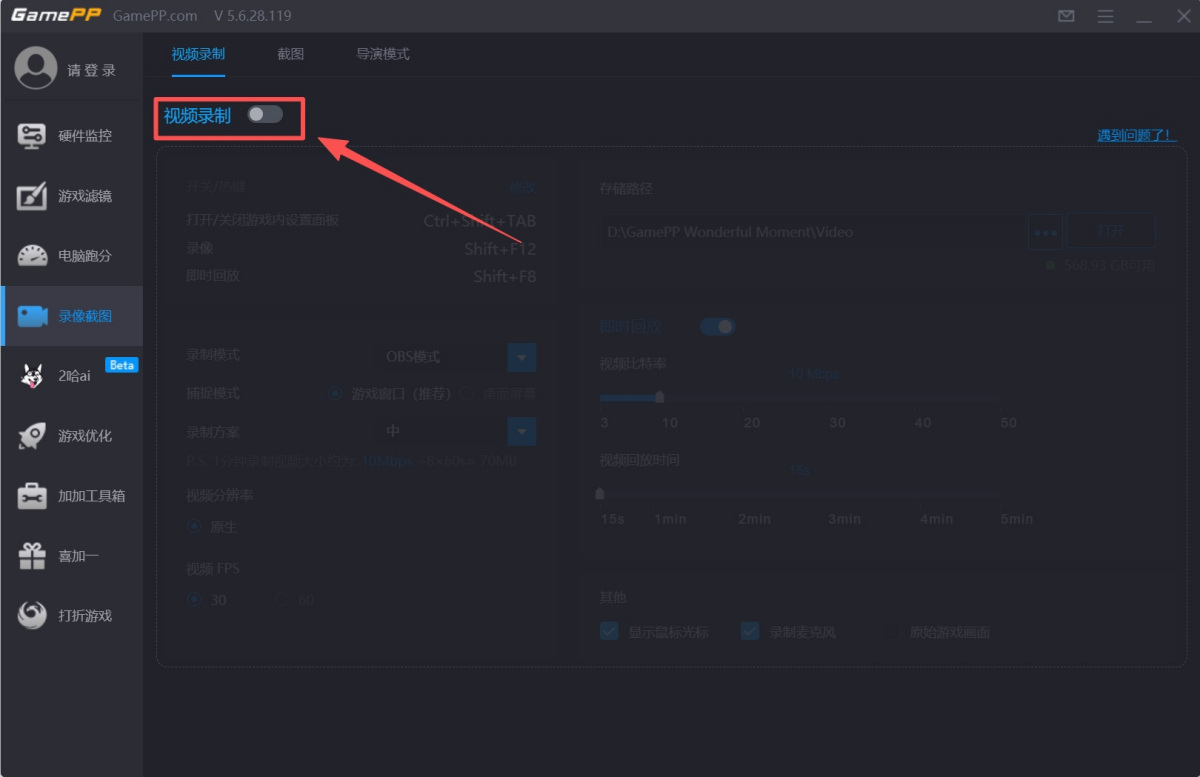Open the hamburger menu in title bar
Screen dimensions: 1200x777
tap(1105, 17)
